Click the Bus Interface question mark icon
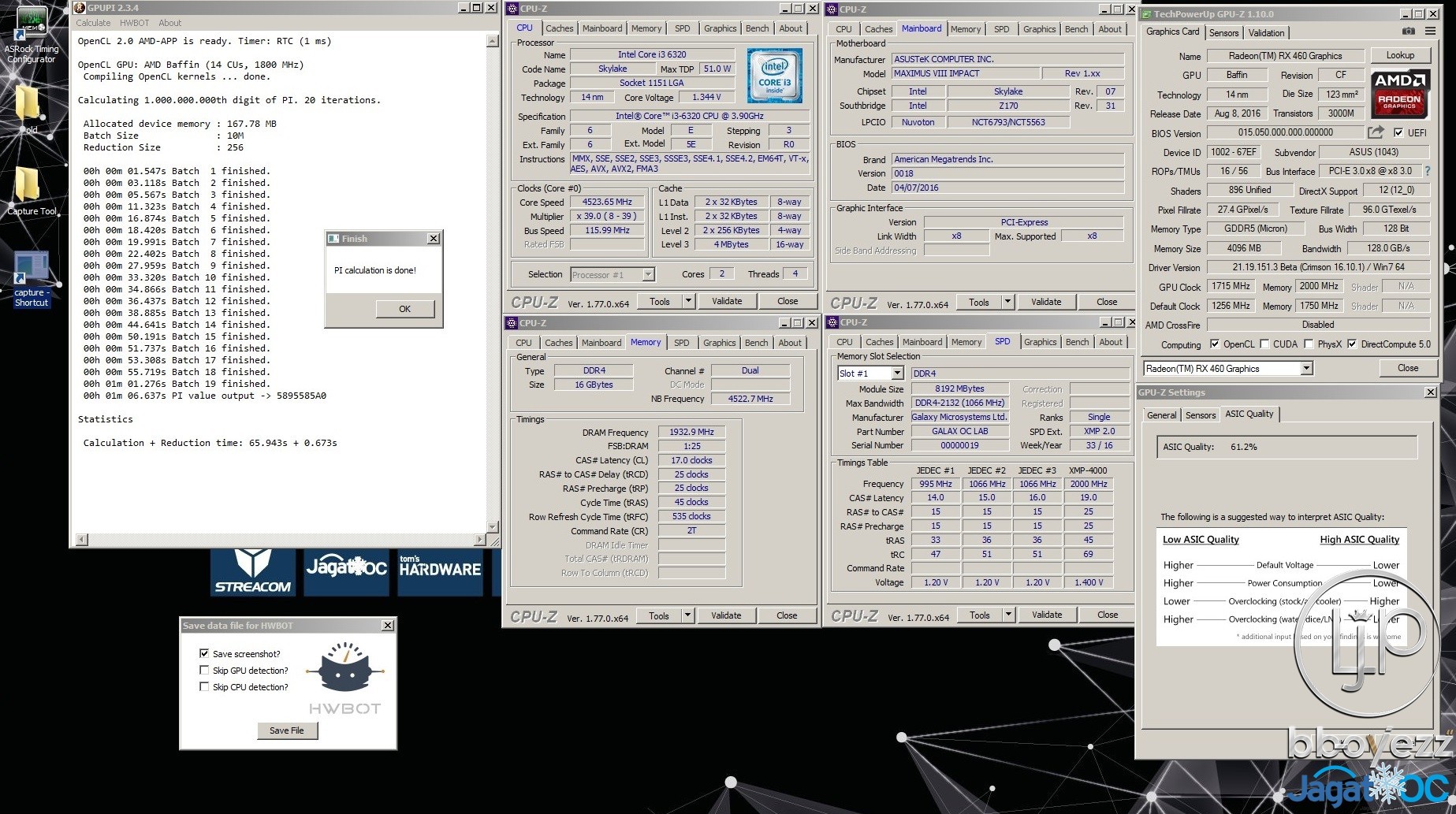This screenshot has height=814, width=1456. [1428, 170]
